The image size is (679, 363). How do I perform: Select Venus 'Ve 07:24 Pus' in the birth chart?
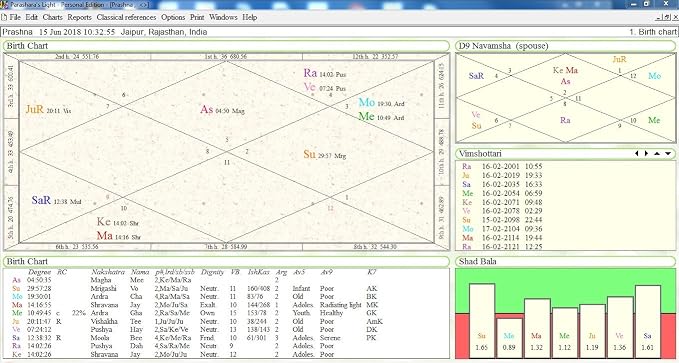point(325,87)
